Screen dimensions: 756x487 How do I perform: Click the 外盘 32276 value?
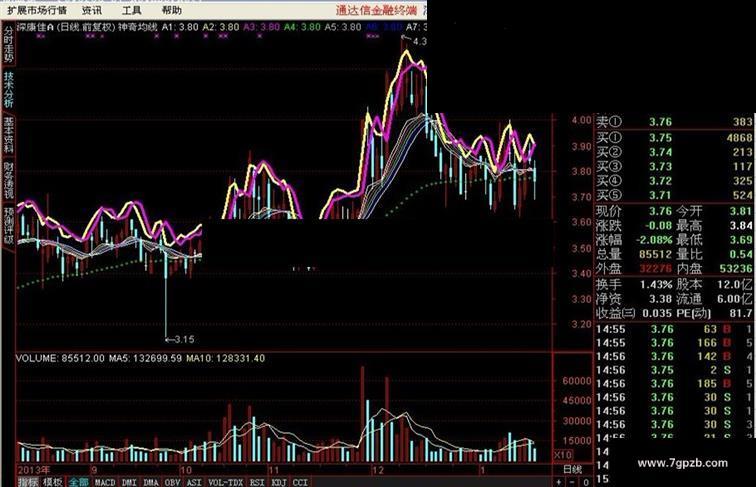click(655, 269)
